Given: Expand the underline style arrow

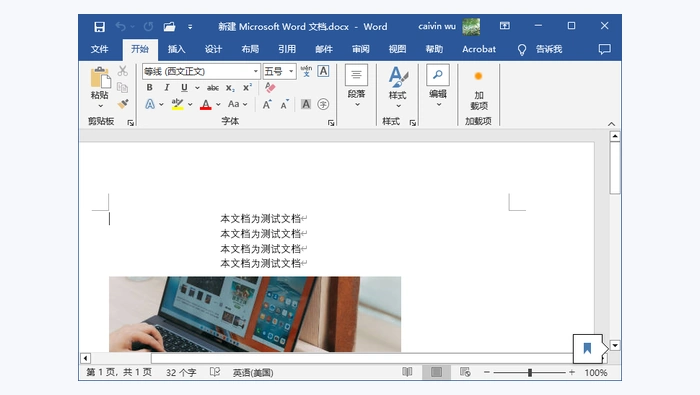Looking at the screenshot, I should (x=197, y=88).
